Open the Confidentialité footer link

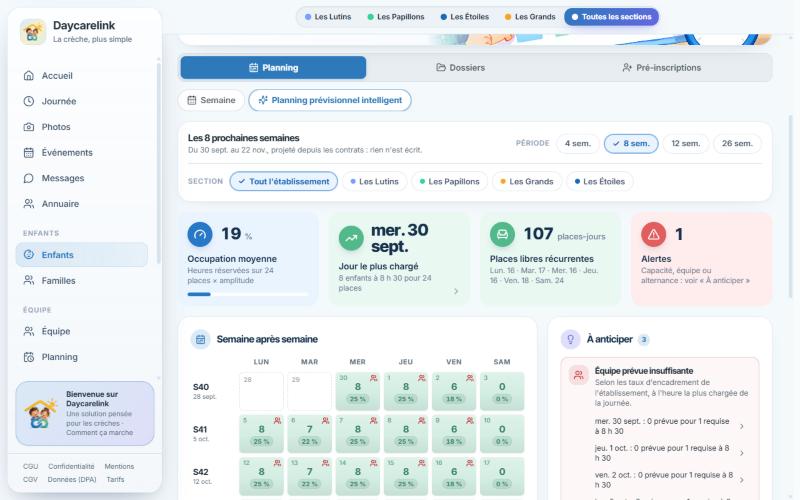pyautogui.click(x=71, y=466)
